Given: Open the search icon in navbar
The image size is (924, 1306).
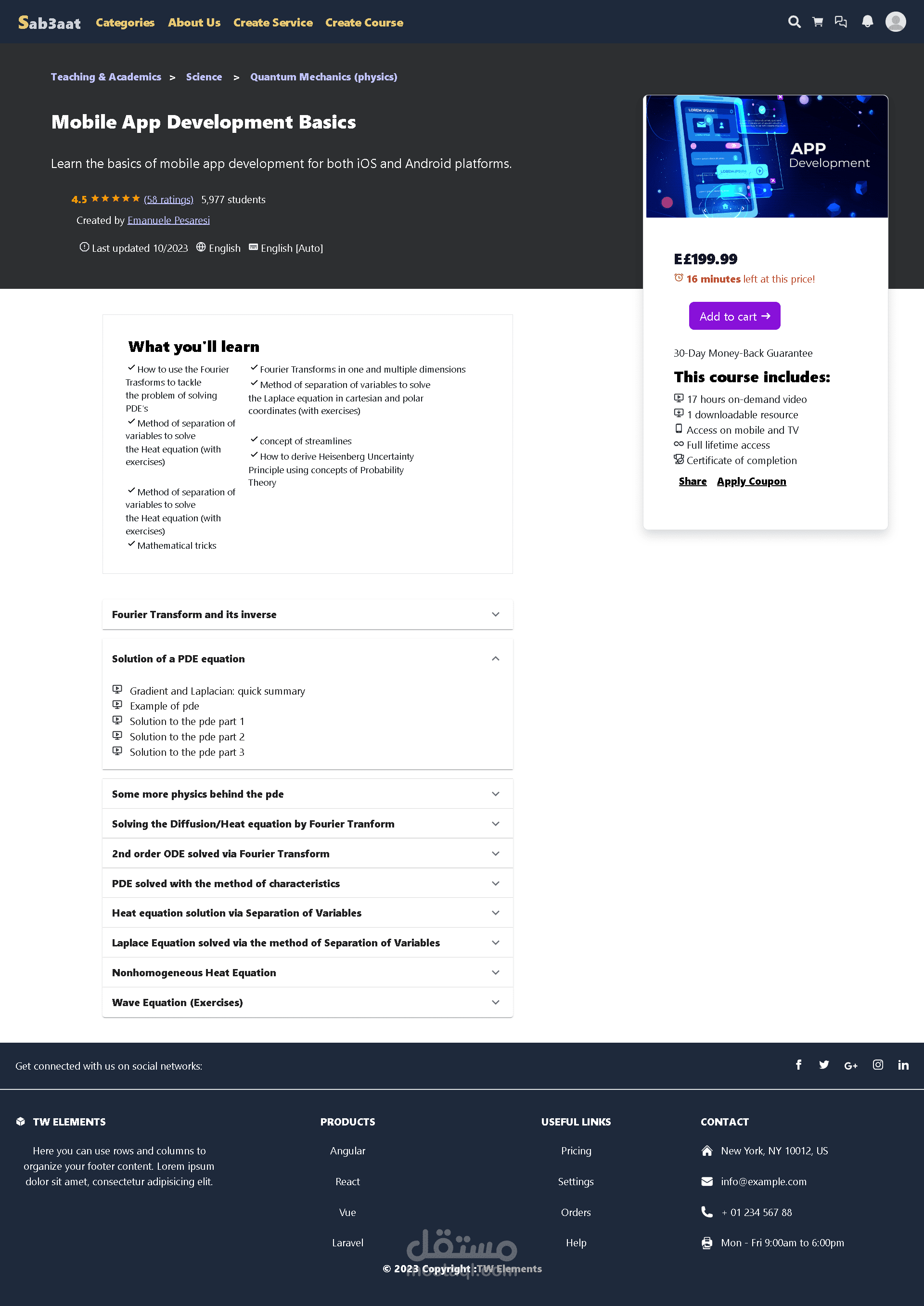Looking at the screenshot, I should click(794, 22).
